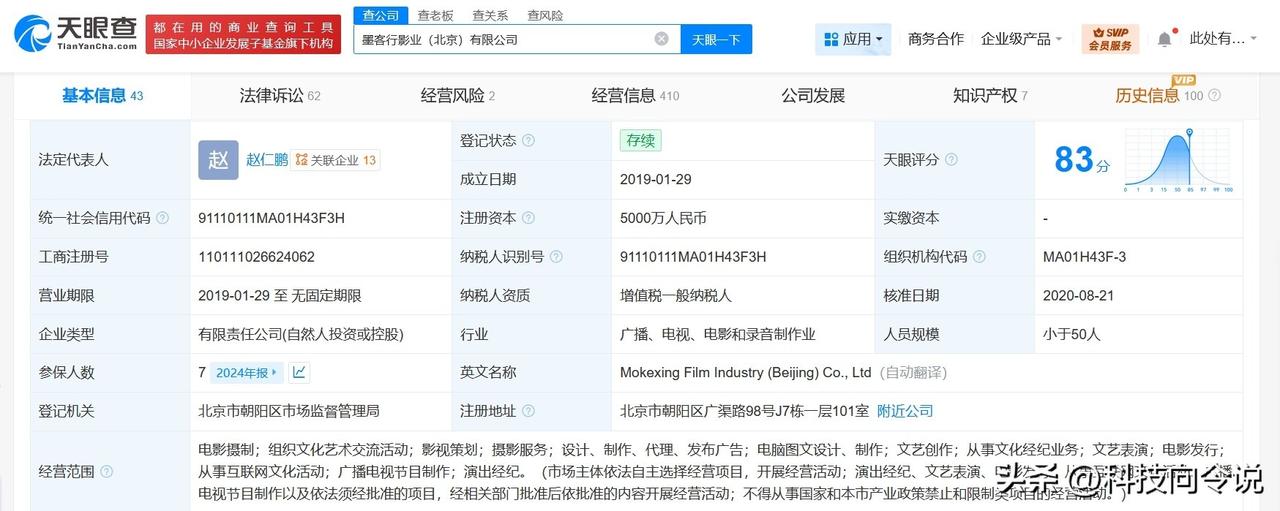
Task: Click the 有限责任公司(自然人投资或控股) value
Action: pos(301,334)
